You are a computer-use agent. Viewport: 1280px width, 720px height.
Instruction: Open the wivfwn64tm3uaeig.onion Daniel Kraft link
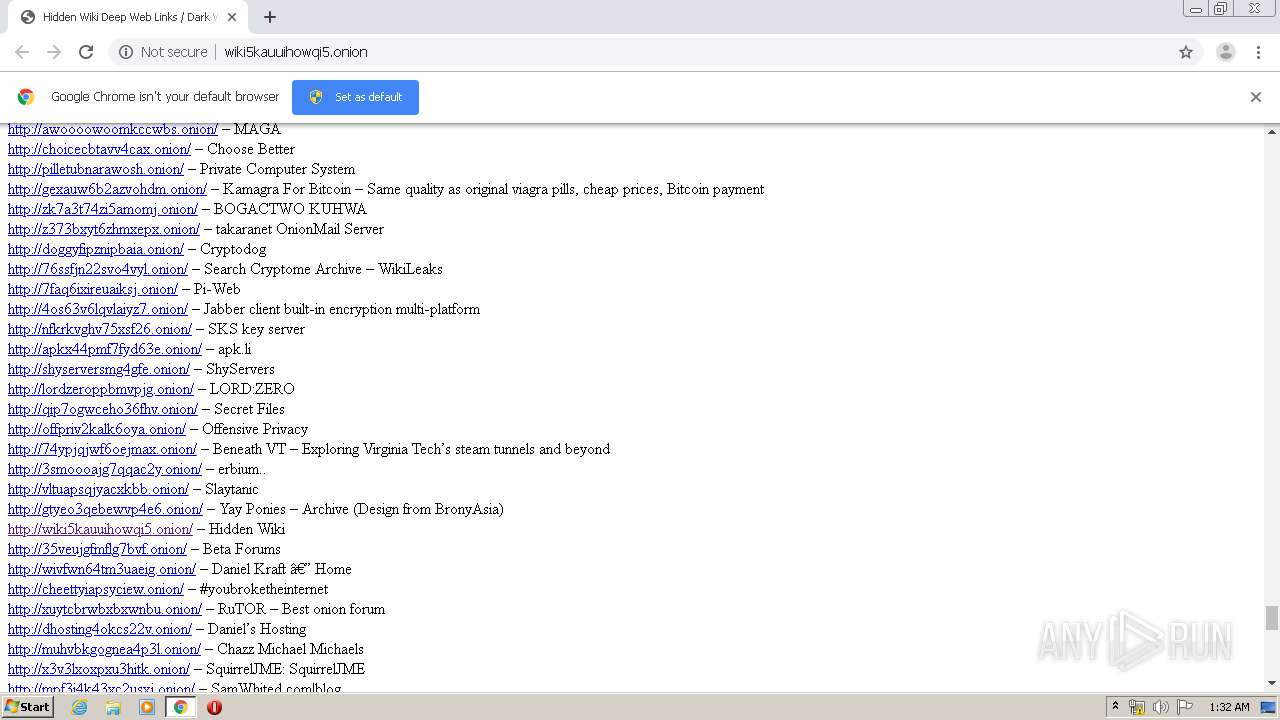[x=102, y=569]
